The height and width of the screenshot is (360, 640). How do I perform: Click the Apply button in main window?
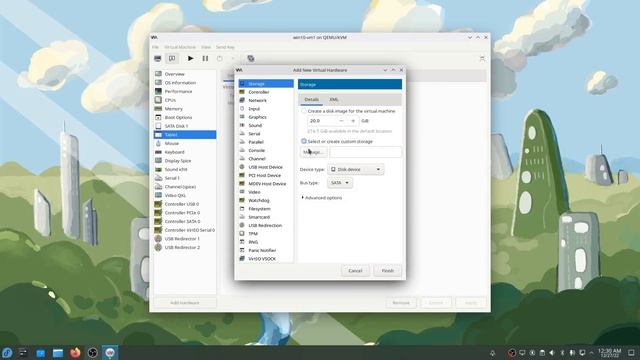coord(471,303)
